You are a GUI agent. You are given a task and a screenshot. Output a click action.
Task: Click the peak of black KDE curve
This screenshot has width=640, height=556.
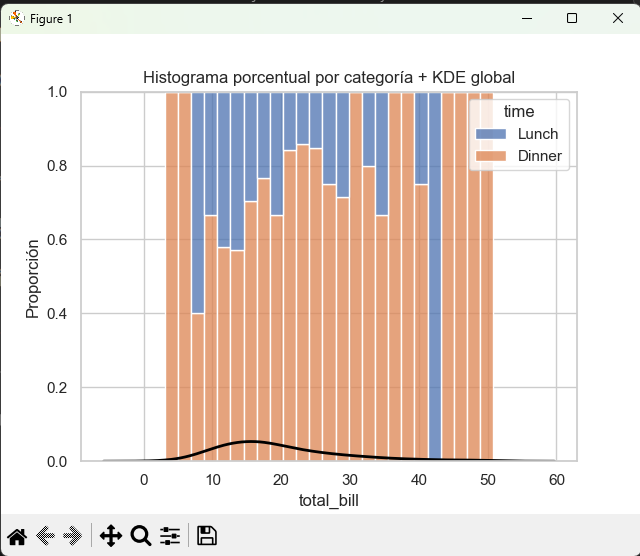click(x=250, y=441)
